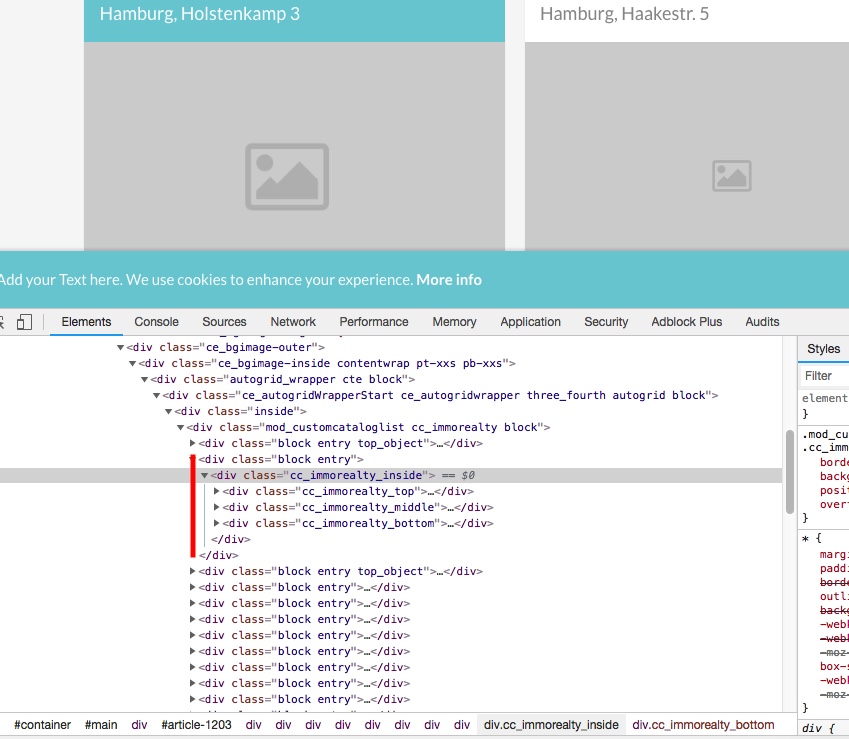Expand the cc_immorealty_top div node

217,491
